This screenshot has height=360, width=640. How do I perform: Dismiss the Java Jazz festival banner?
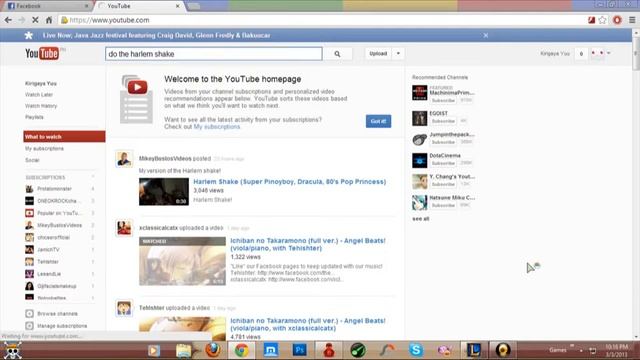point(486,36)
